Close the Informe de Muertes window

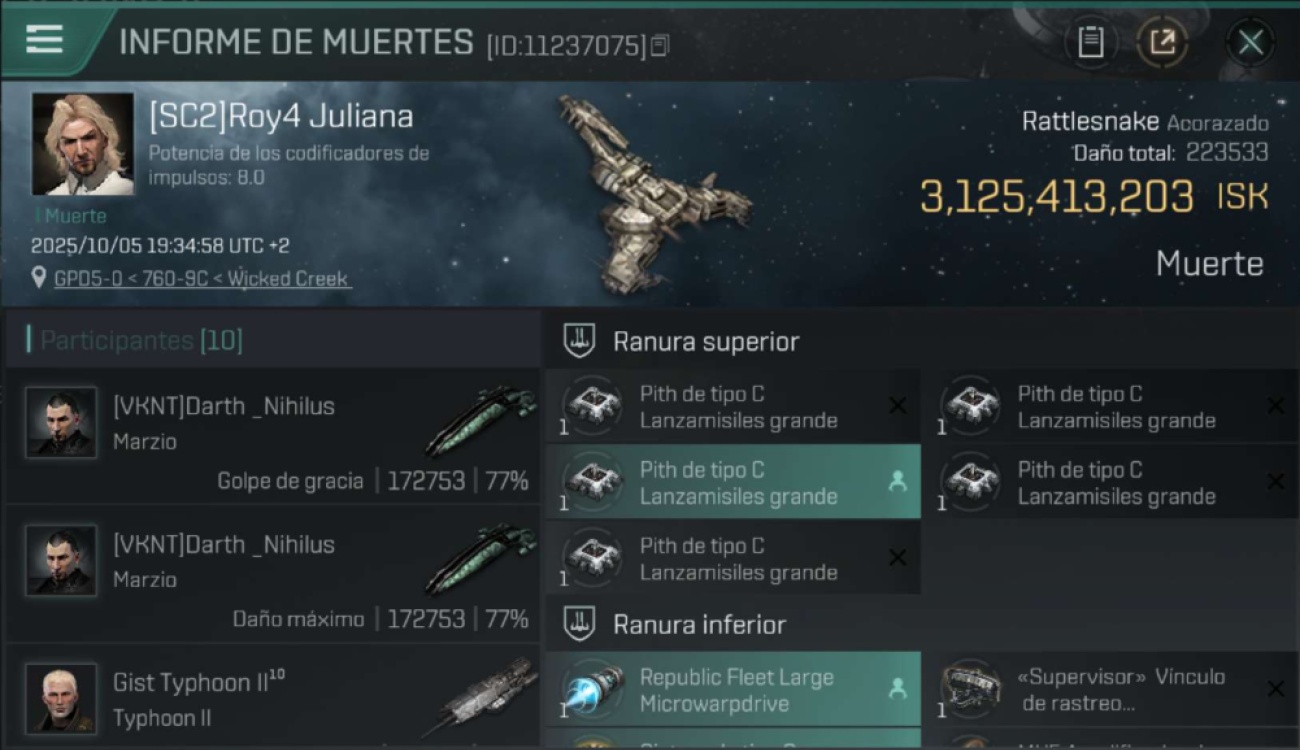[x=1250, y=42]
